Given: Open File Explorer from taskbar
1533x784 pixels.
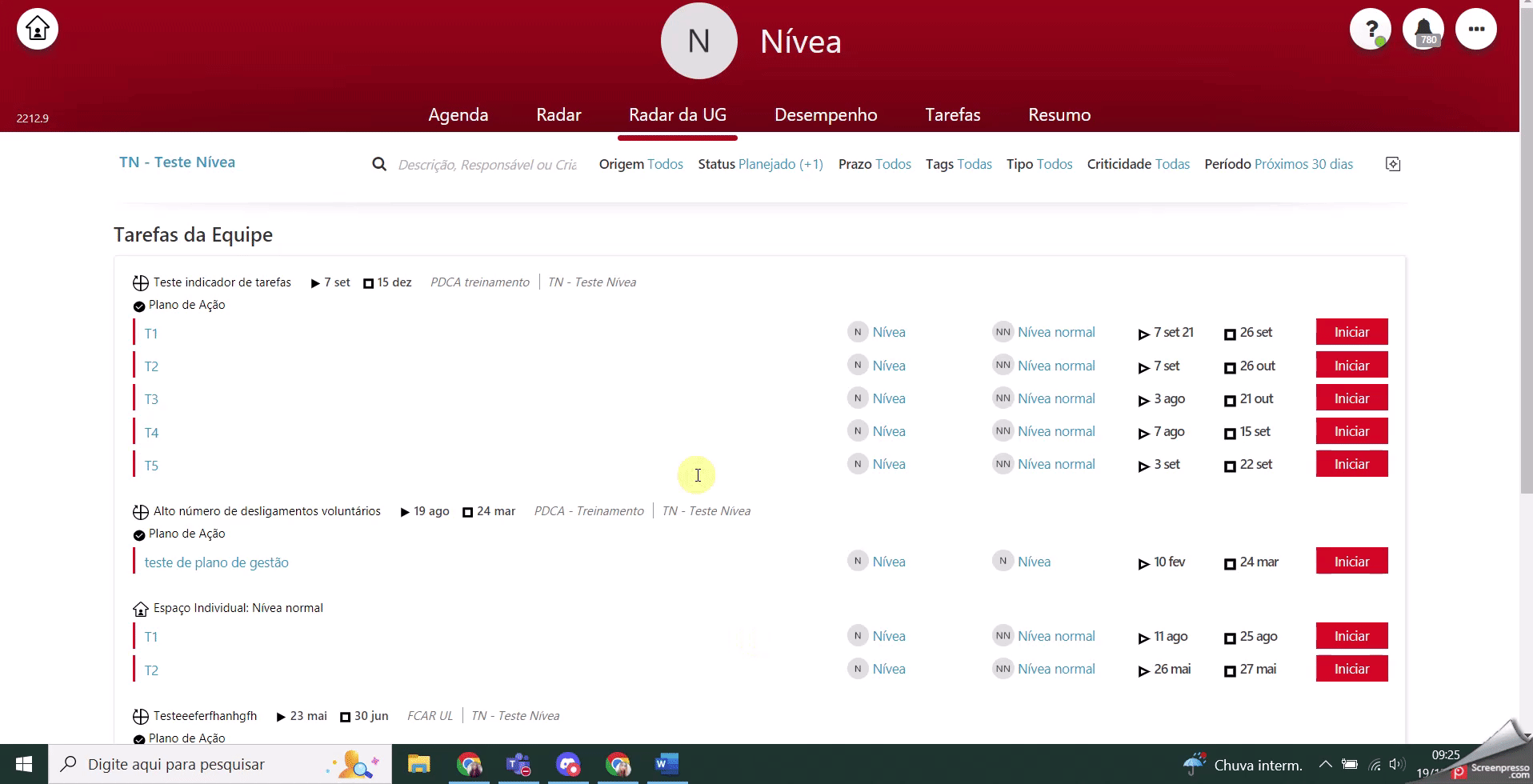Looking at the screenshot, I should [418, 764].
